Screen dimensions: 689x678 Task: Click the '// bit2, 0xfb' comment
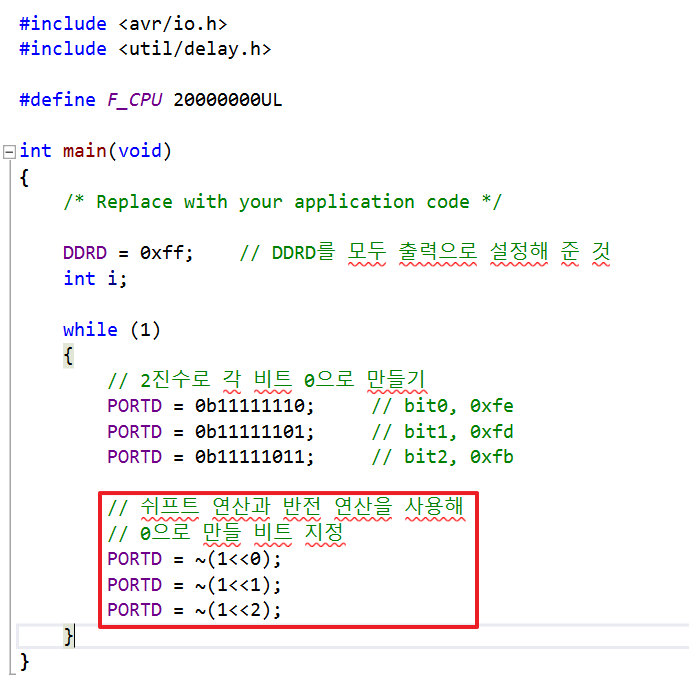pos(442,457)
